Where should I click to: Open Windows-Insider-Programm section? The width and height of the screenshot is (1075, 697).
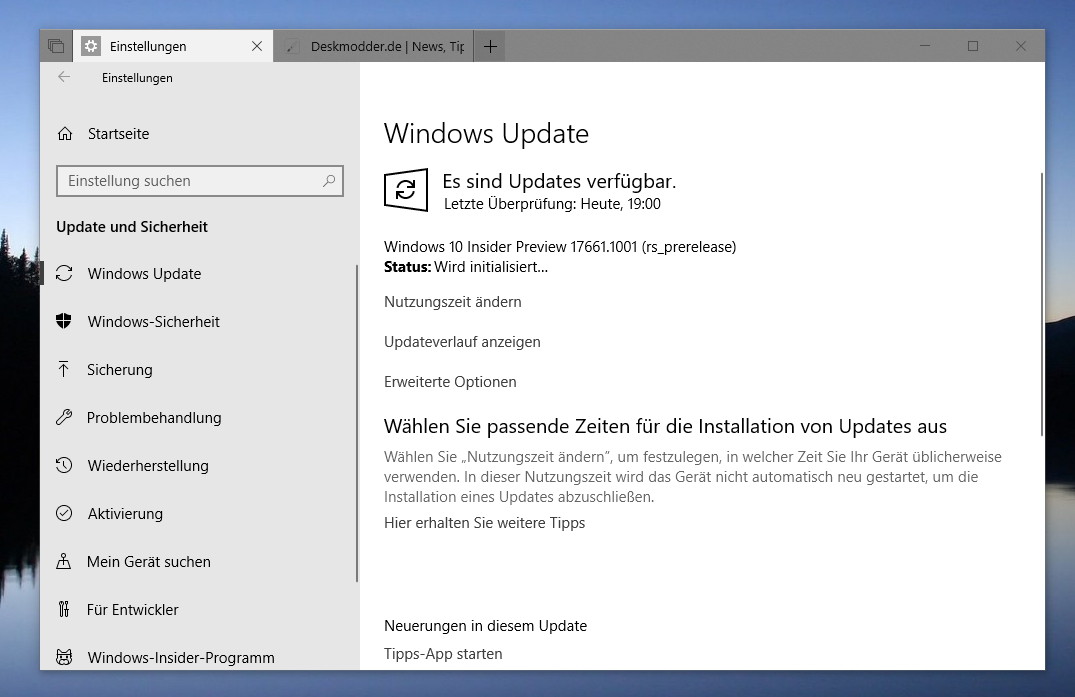[x=181, y=657]
